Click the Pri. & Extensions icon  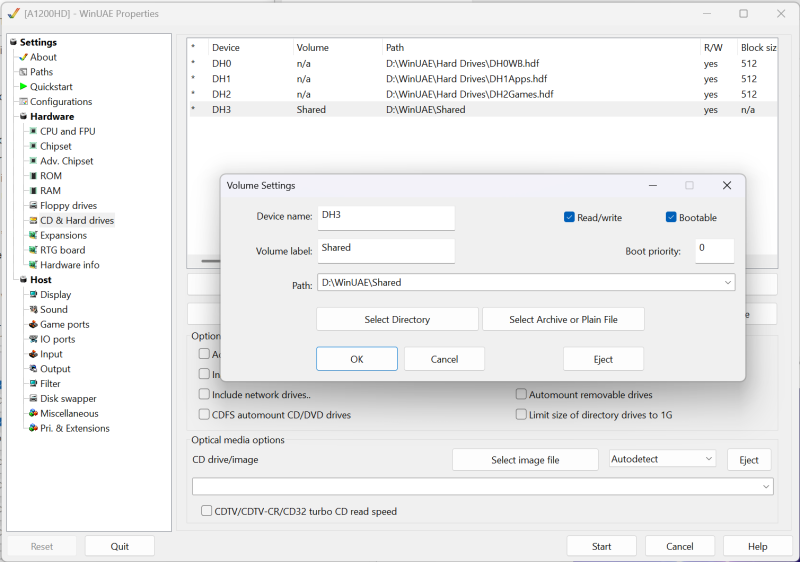point(33,427)
